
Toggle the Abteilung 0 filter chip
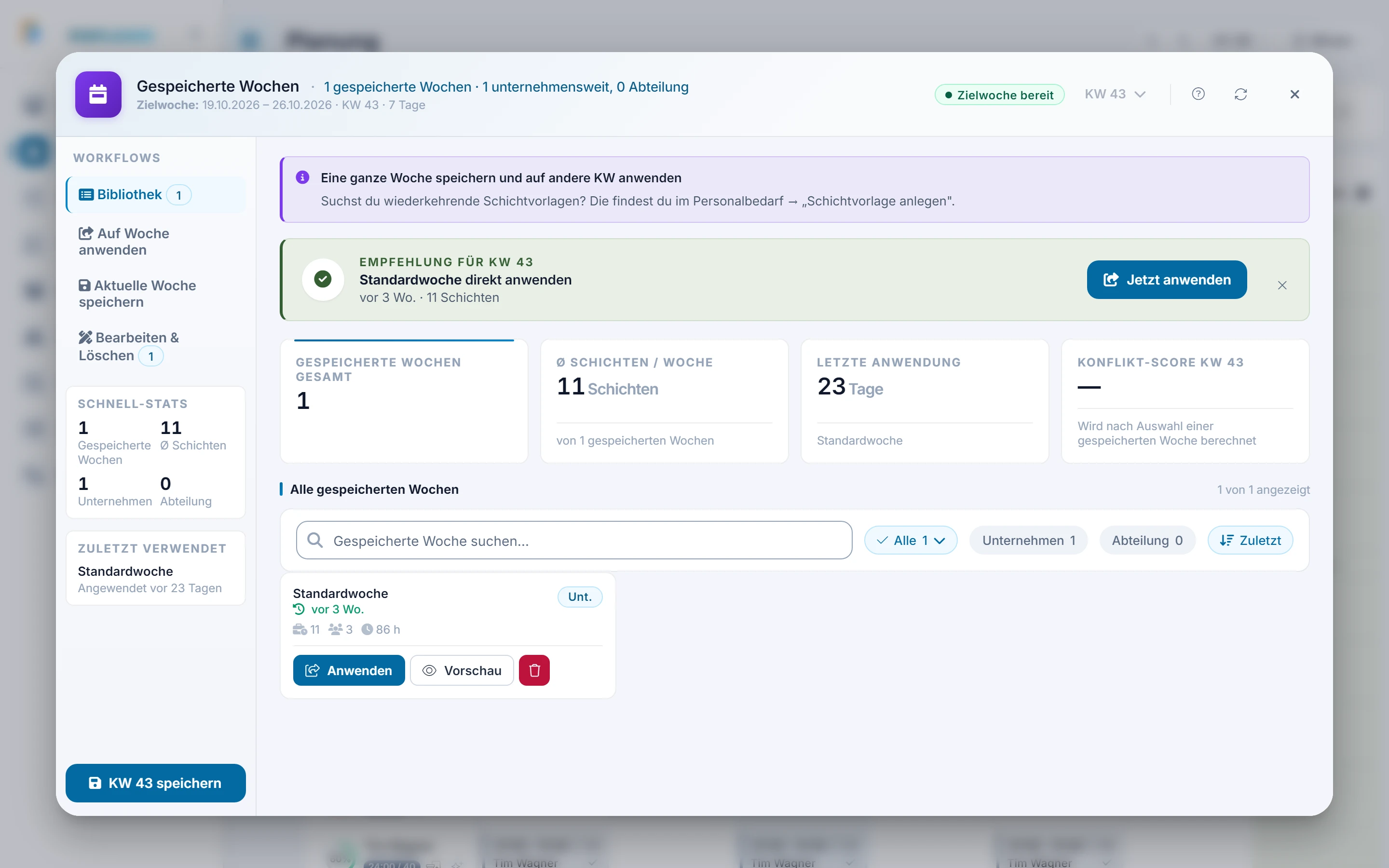[x=1147, y=540]
